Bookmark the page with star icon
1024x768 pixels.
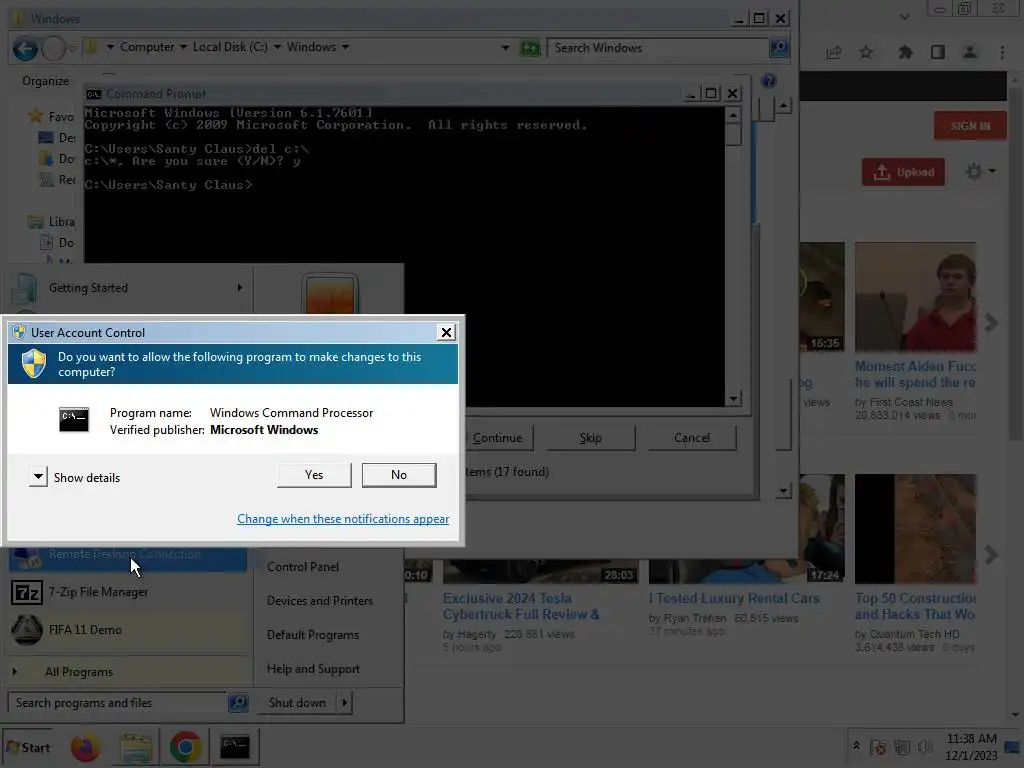[x=866, y=52]
